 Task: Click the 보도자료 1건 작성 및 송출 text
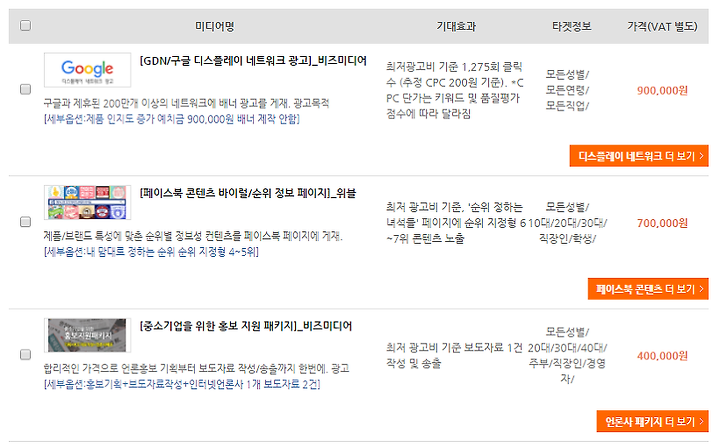(454, 355)
